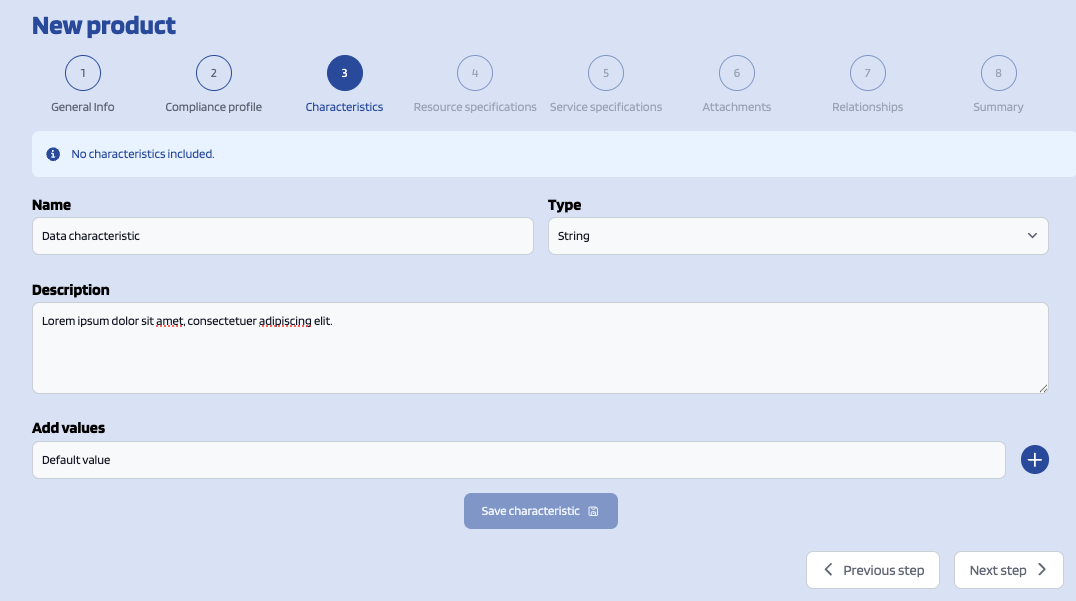Viewport: 1076px width, 601px height.
Task: Click the left chevron on Previous step
Action: 828,570
